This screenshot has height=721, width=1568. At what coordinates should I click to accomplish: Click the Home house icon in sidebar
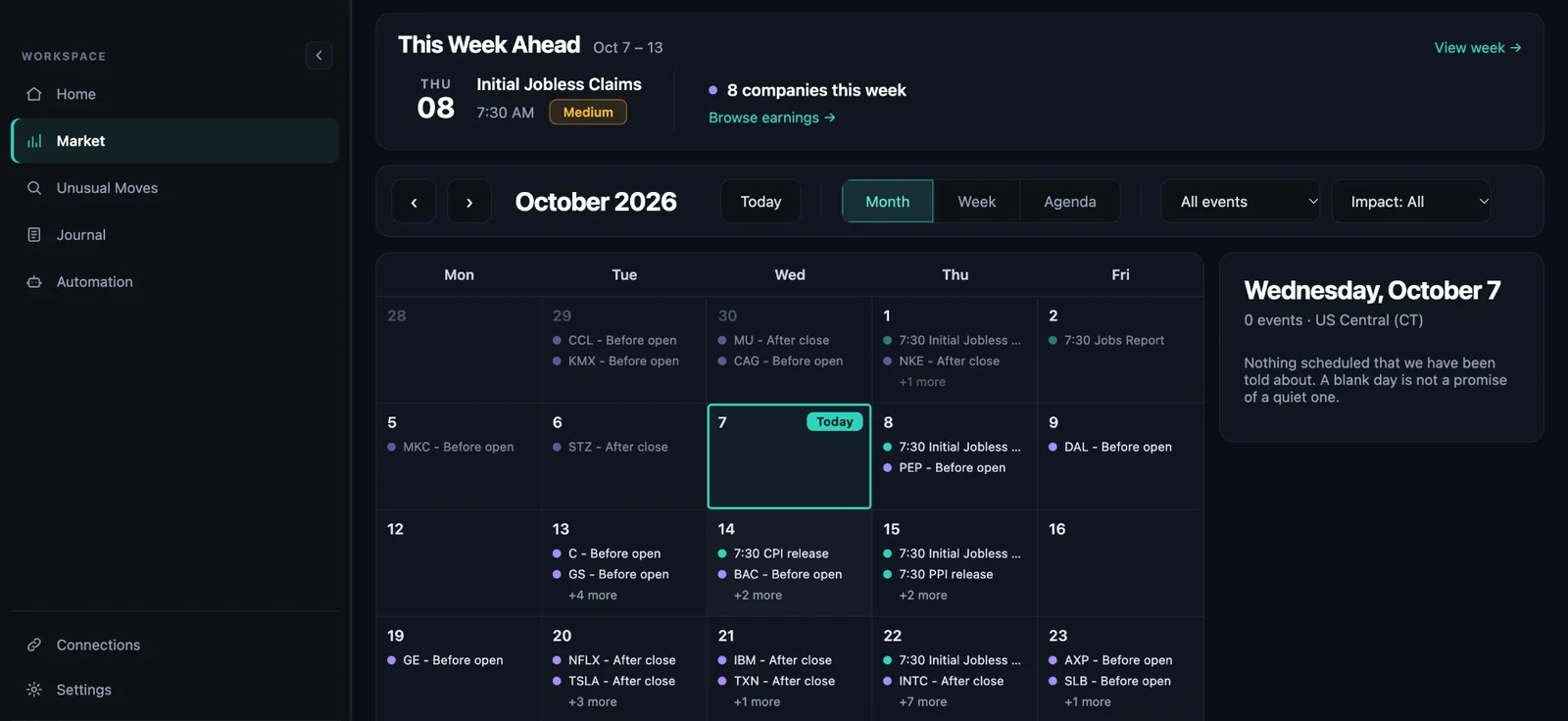34,94
